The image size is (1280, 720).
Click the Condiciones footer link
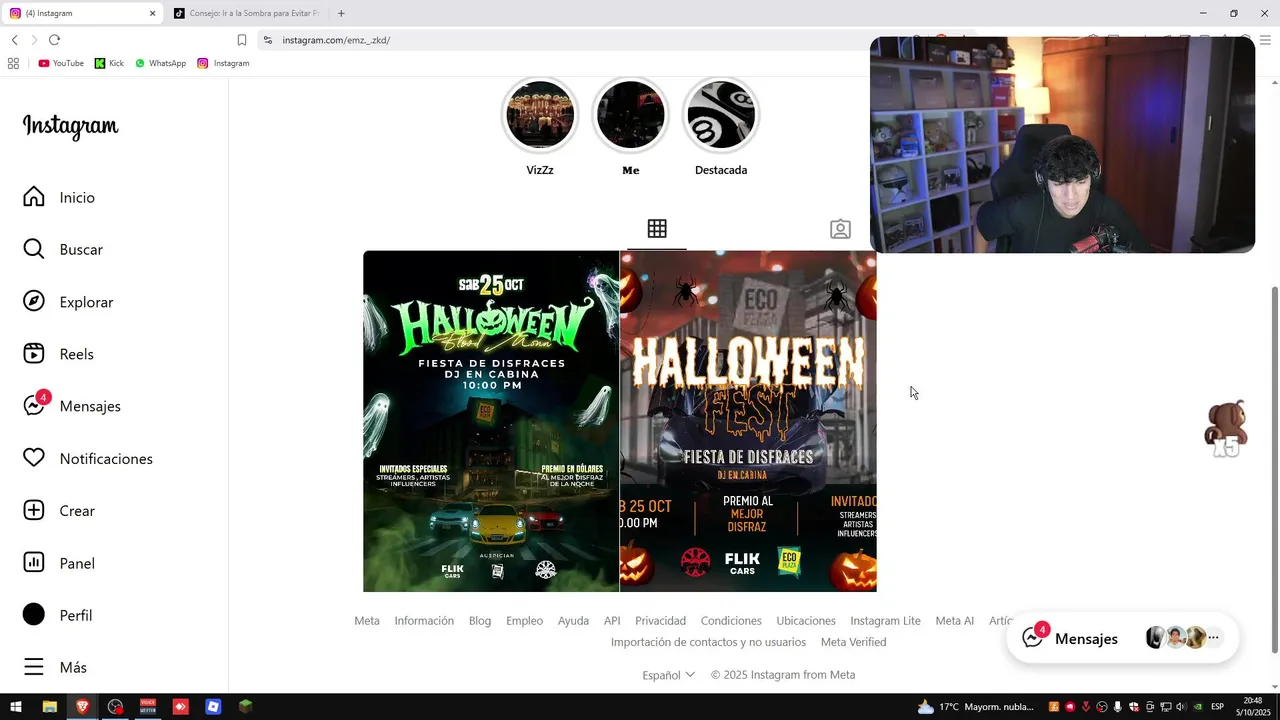coord(731,621)
